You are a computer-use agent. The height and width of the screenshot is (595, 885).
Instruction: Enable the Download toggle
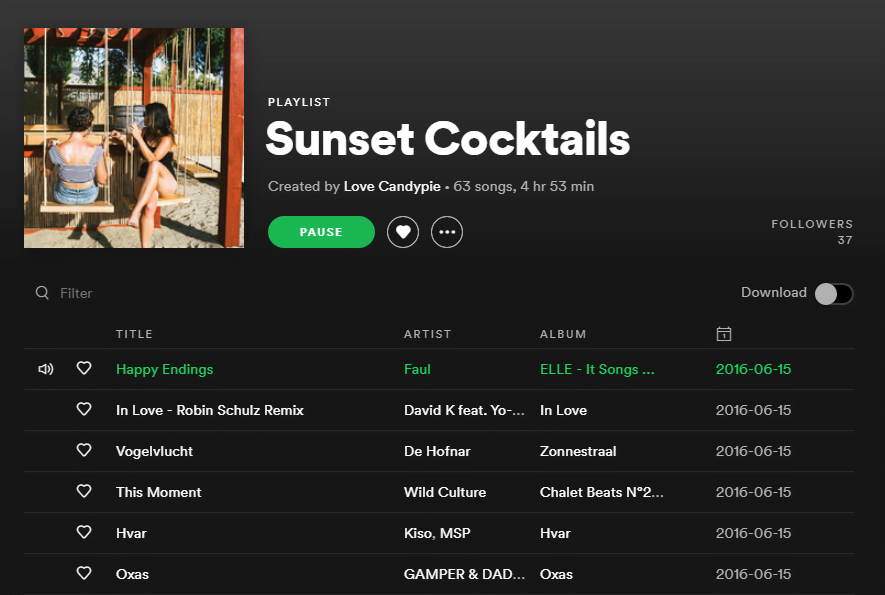(x=833, y=293)
